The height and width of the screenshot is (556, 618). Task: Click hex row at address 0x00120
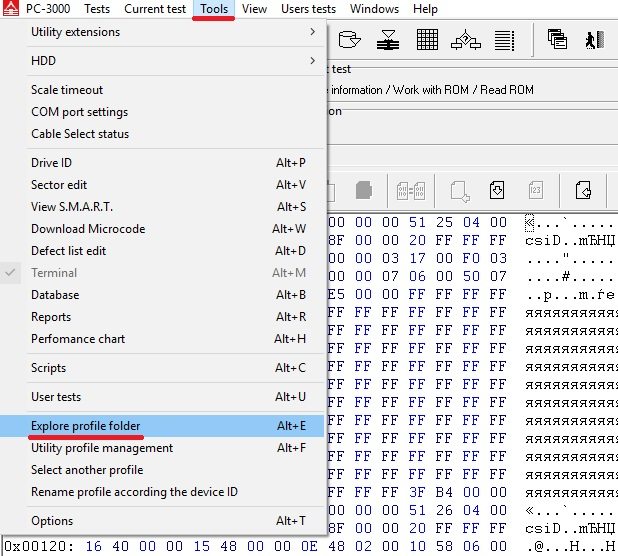[300, 548]
